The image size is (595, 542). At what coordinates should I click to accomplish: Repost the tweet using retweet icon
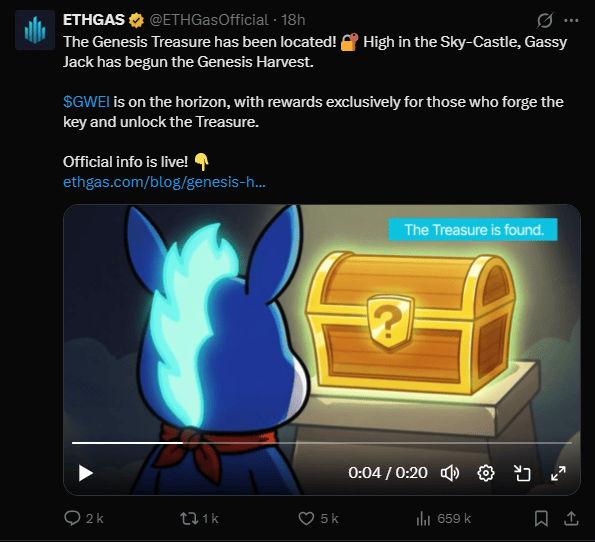click(x=189, y=518)
